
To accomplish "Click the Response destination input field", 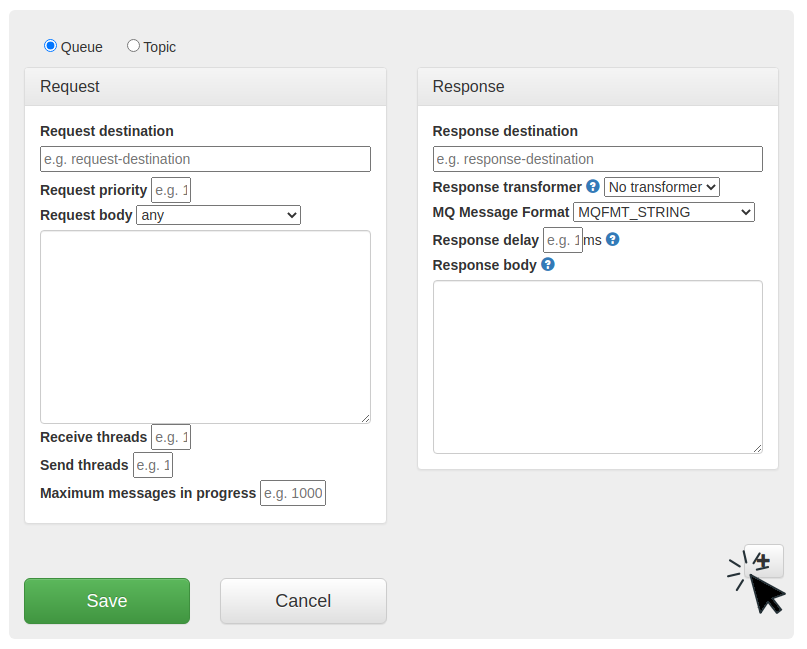I will [597, 159].
